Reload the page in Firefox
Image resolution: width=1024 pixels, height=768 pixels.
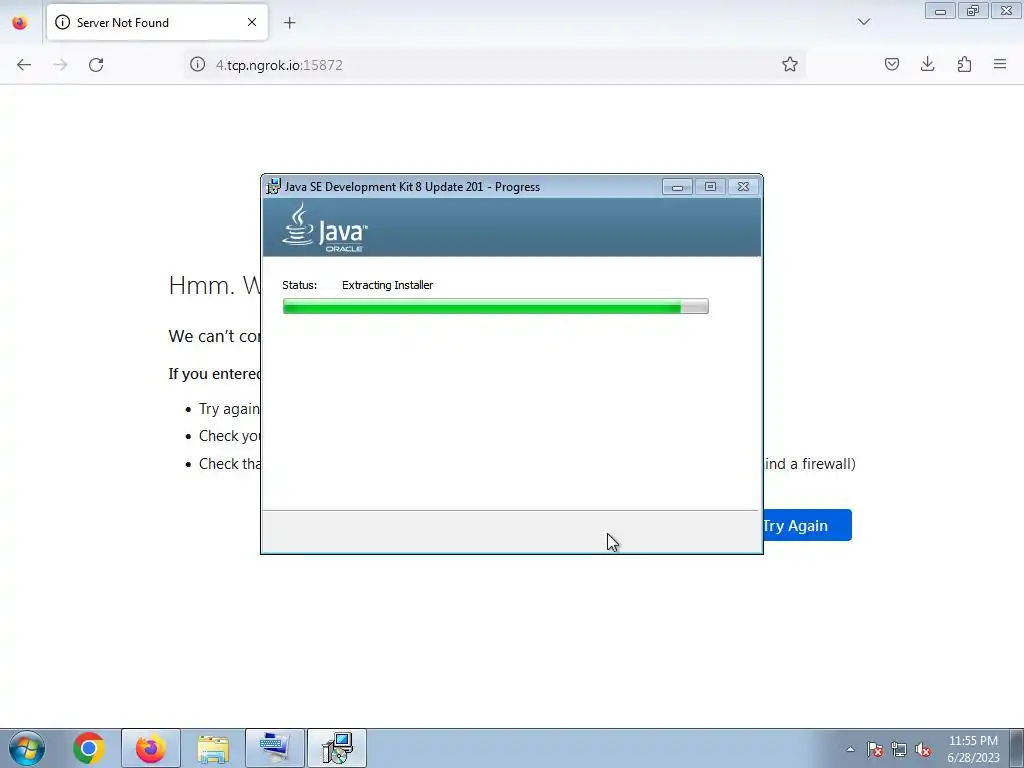coord(96,65)
